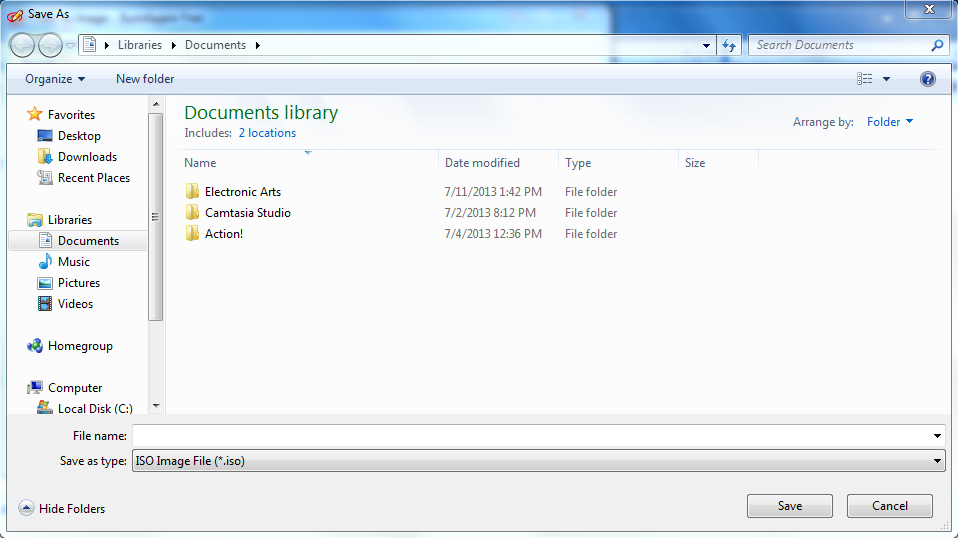Image resolution: width=958 pixels, height=538 pixels.
Task: Open Homegroup in the navigation pane
Action: click(80, 346)
